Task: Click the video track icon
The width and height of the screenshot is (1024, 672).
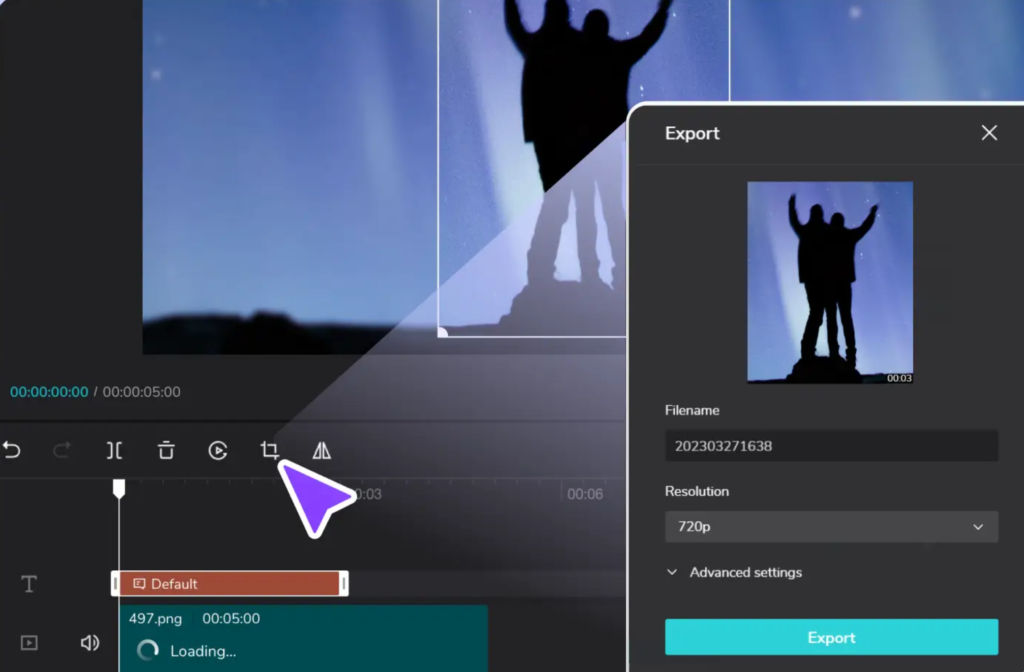Action: (29, 643)
